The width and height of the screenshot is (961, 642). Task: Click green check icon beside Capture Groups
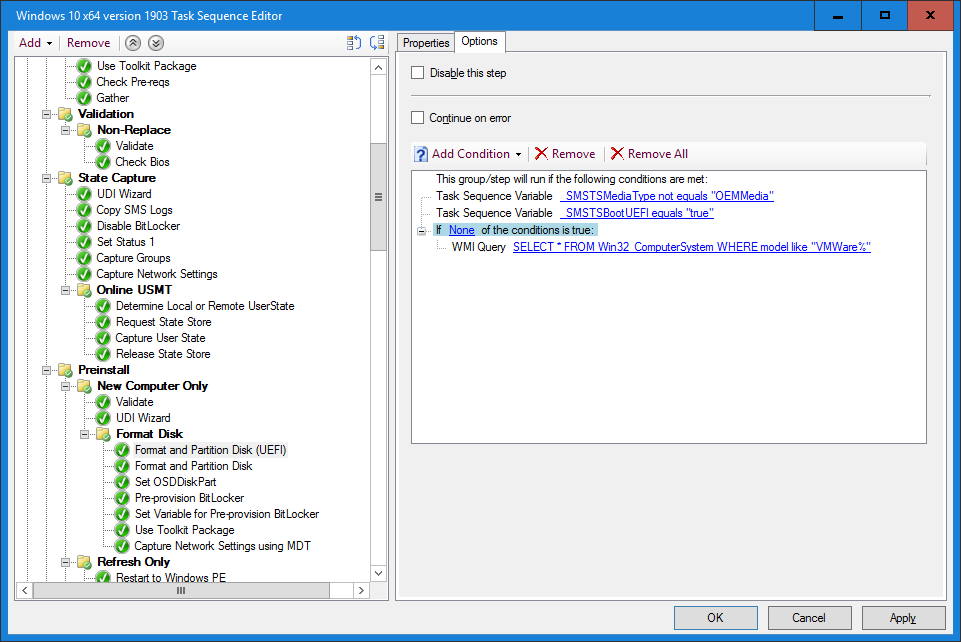84,258
